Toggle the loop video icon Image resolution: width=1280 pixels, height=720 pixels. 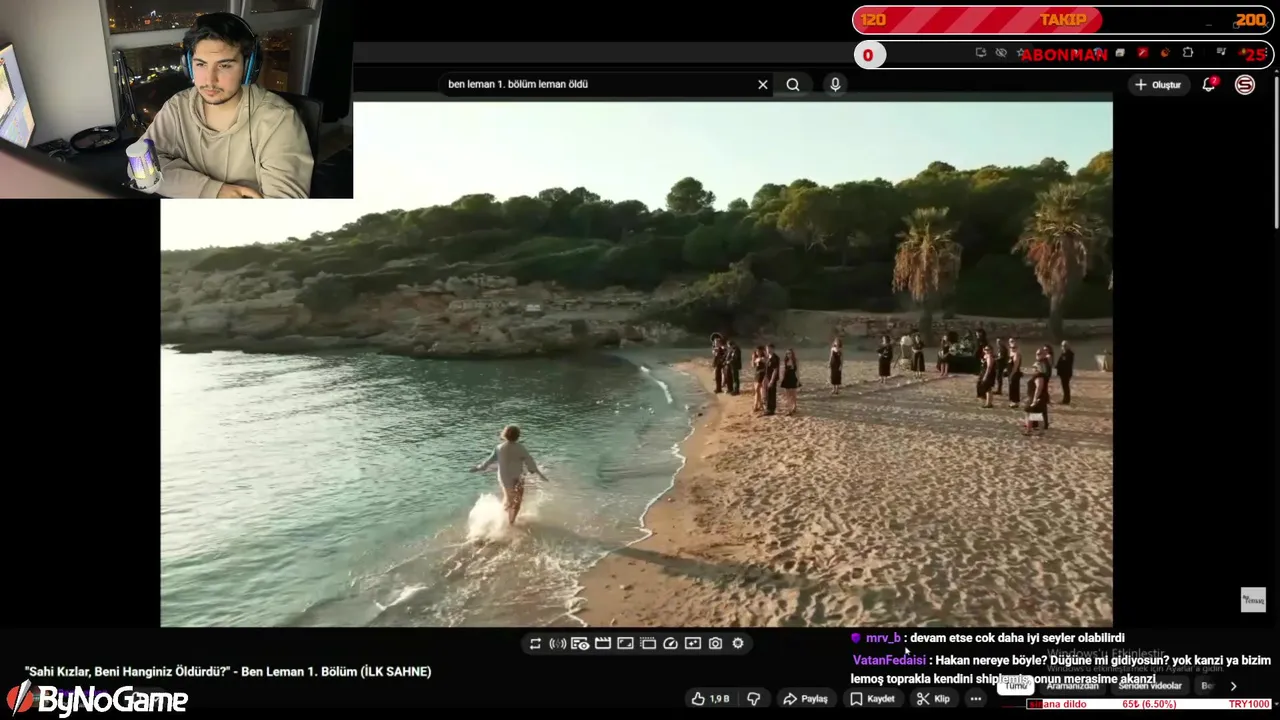535,644
